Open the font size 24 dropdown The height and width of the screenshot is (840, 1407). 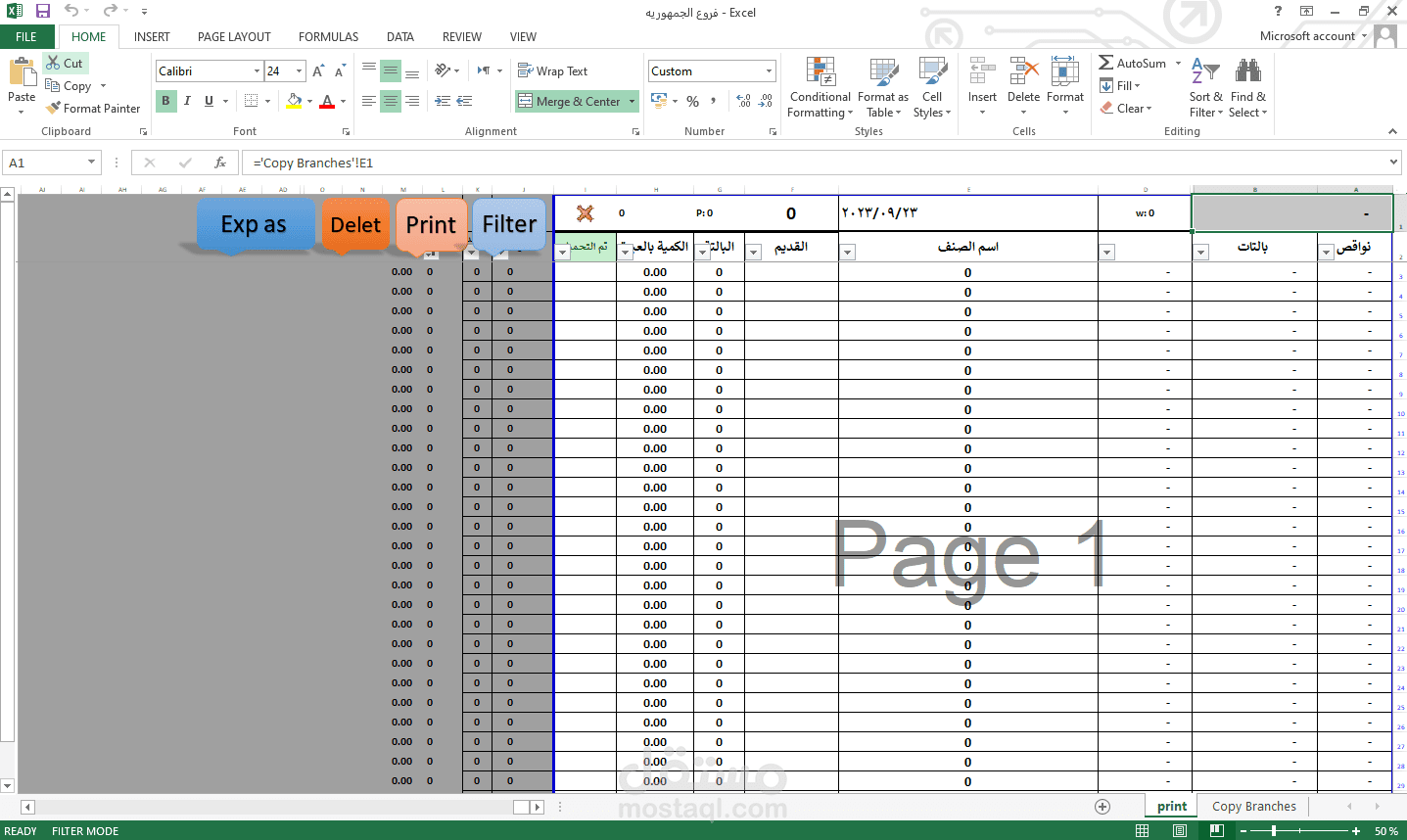(300, 71)
